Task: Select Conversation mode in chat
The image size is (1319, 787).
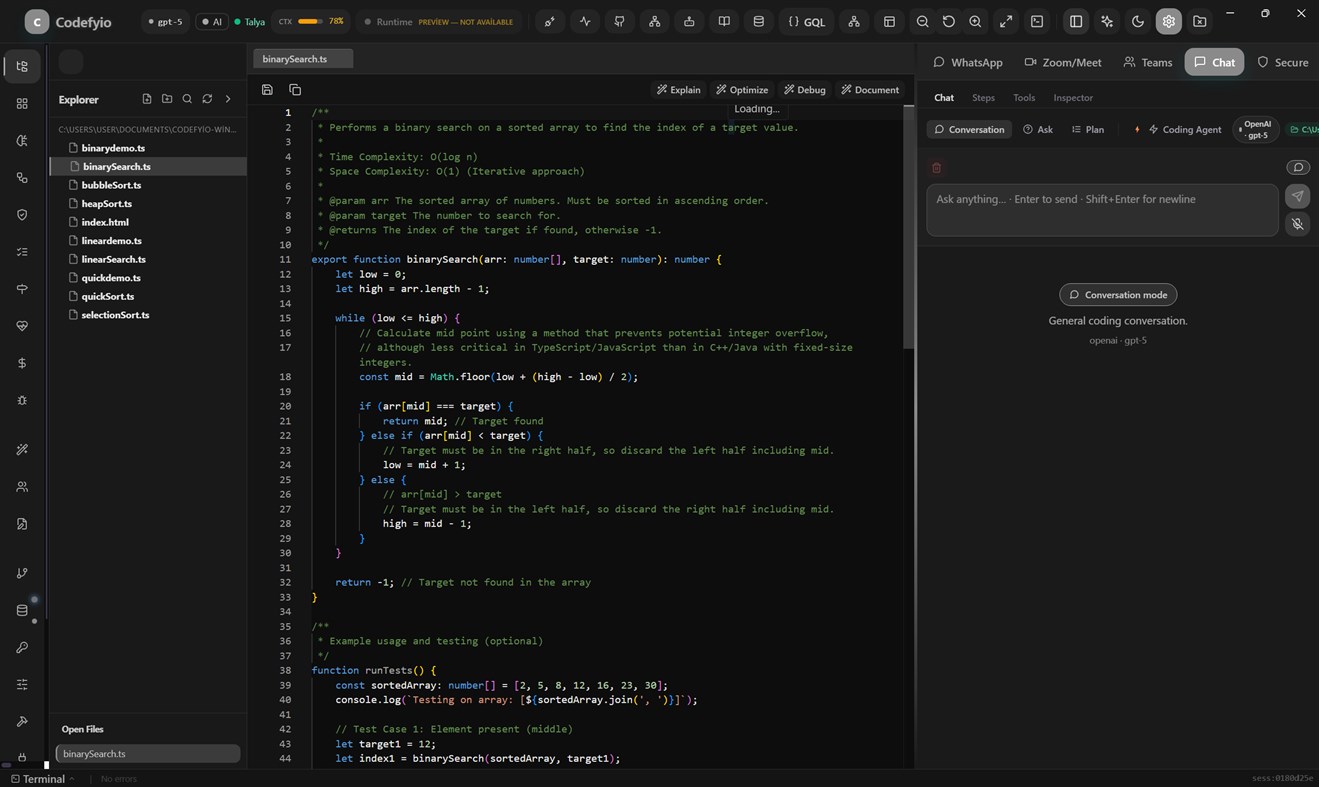Action: click(969, 129)
